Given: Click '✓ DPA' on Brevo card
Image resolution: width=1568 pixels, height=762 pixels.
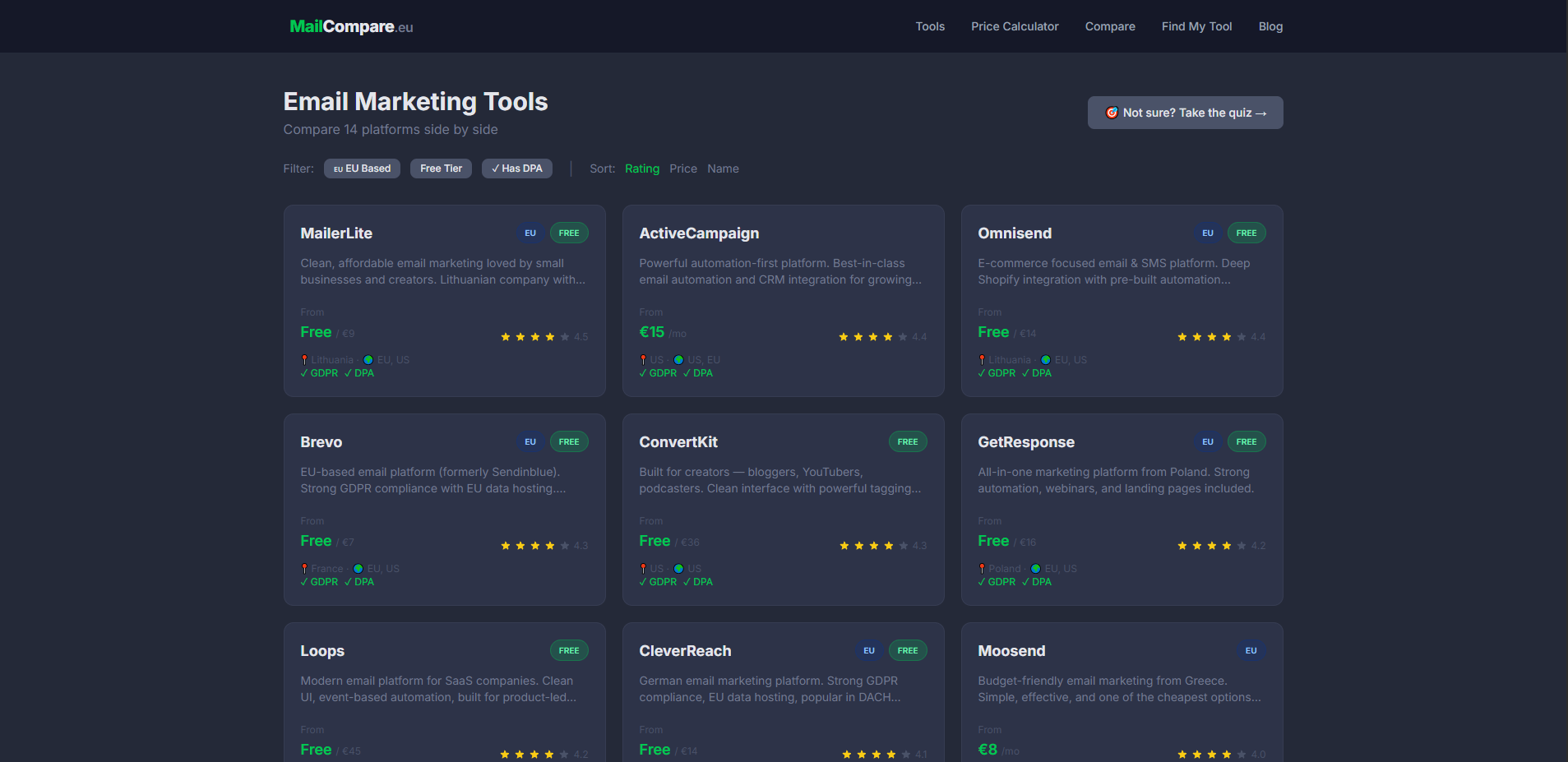Looking at the screenshot, I should pyautogui.click(x=359, y=582).
